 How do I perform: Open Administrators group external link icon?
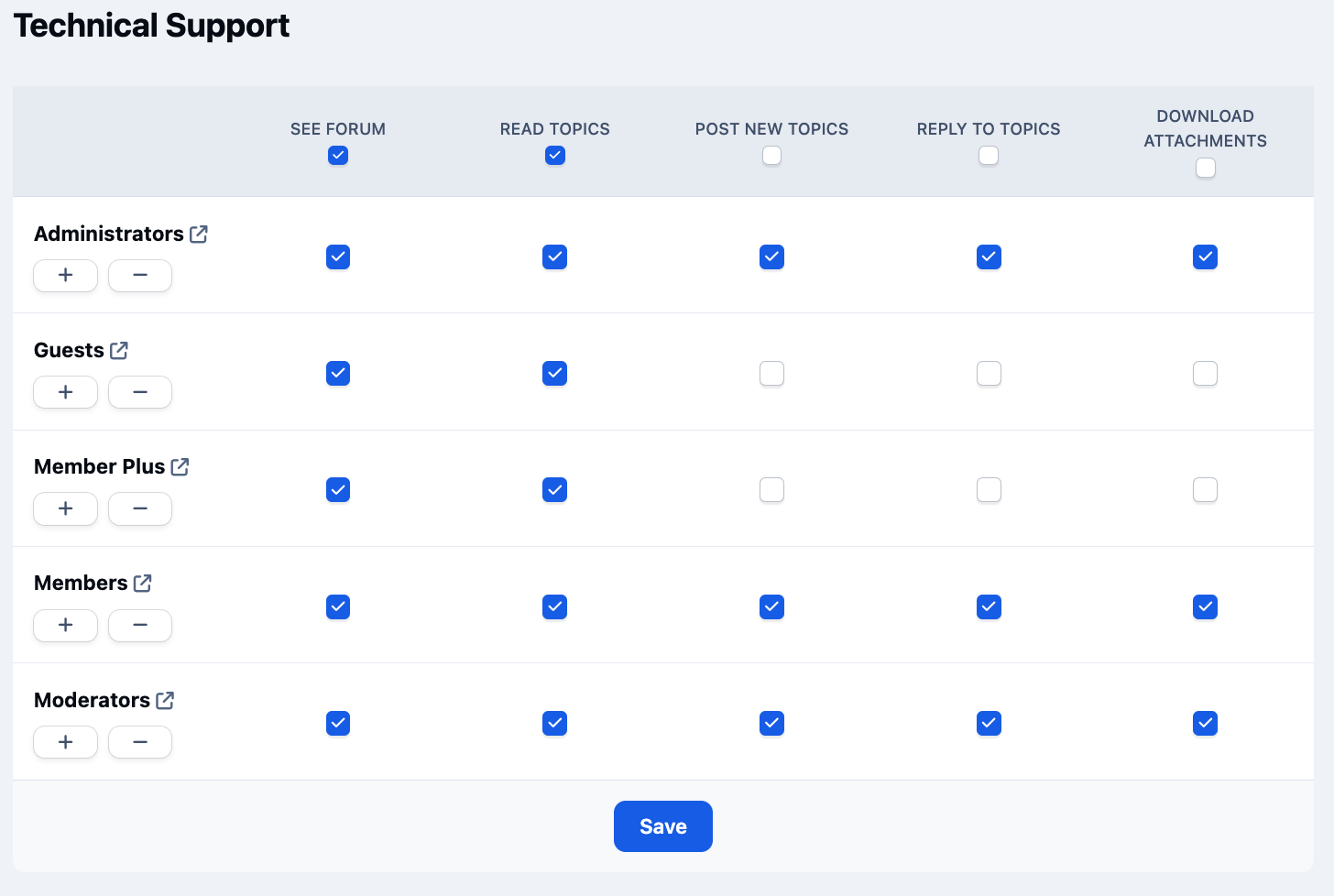(199, 235)
